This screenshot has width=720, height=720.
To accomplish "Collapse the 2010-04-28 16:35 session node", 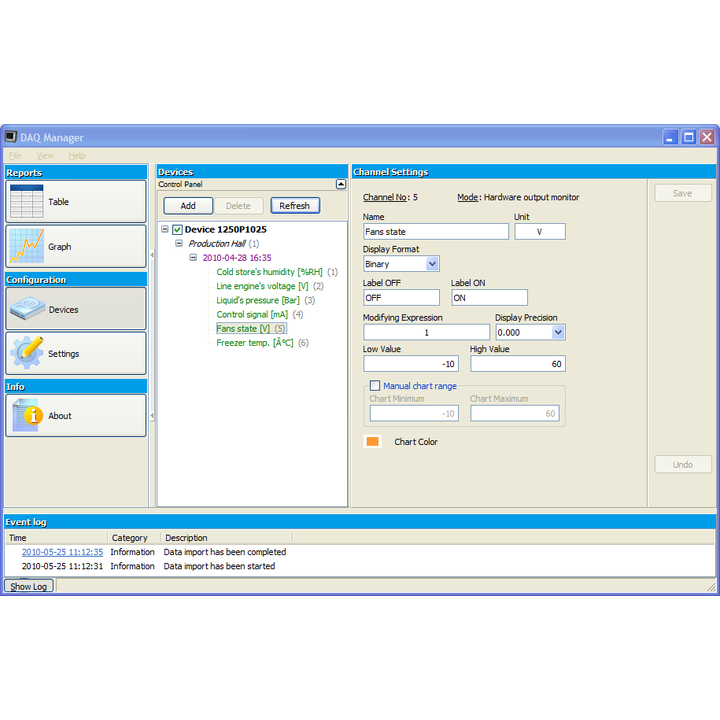I will pos(193,257).
